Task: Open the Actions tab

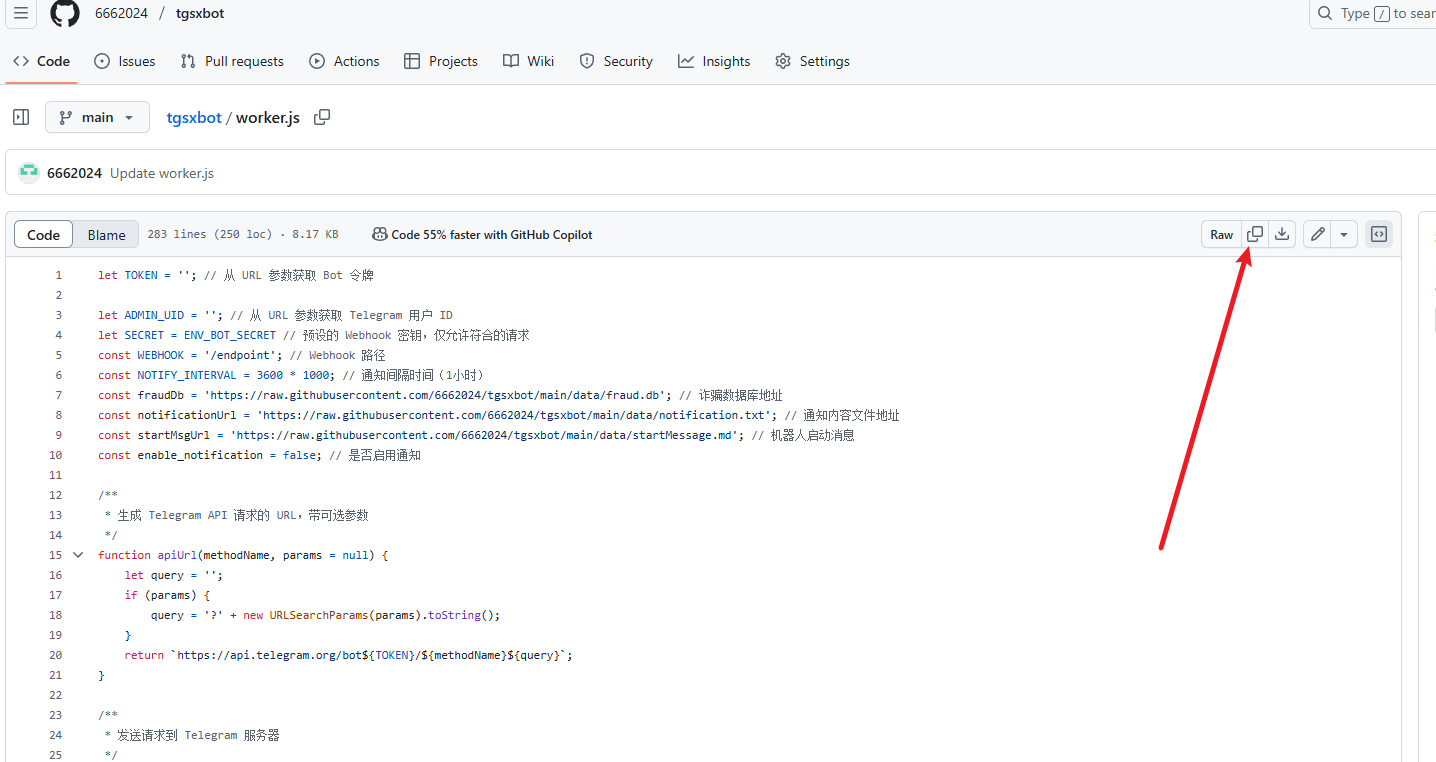Action: click(x=344, y=61)
